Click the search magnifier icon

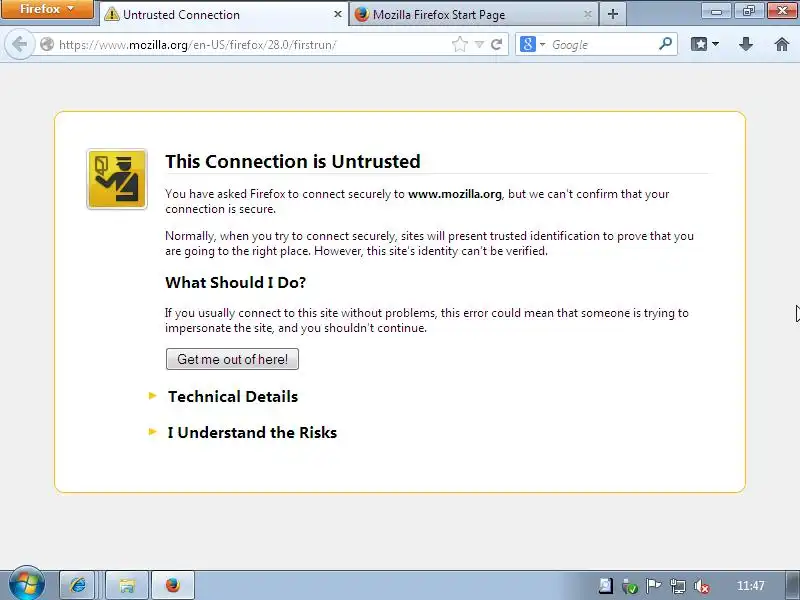coord(665,44)
